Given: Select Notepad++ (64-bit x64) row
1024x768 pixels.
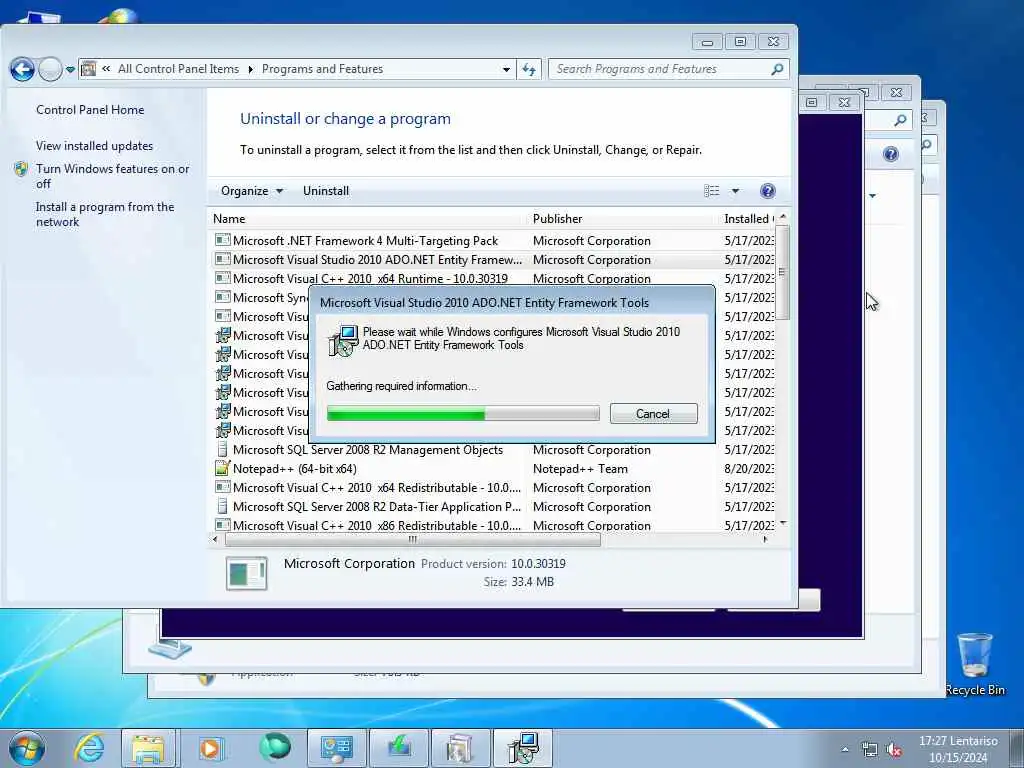Looking at the screenshot, I should tap(493, 468).
